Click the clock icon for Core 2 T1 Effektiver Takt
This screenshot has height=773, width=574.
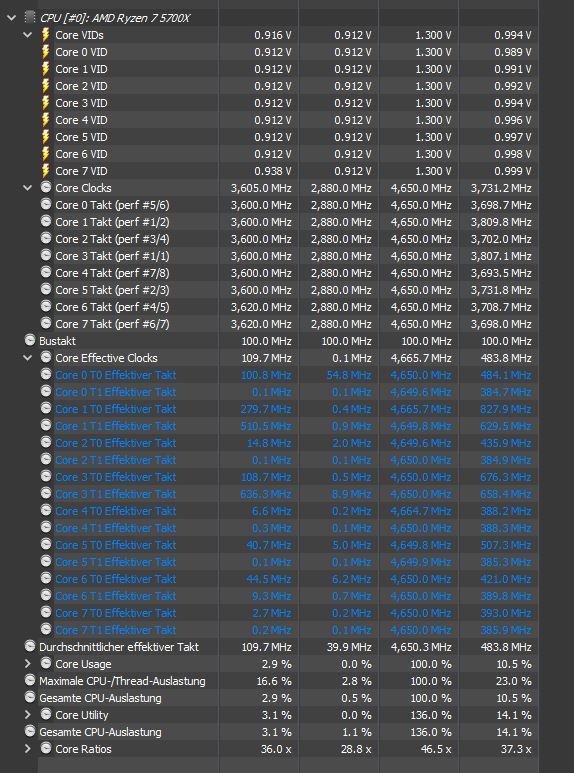coord(46,459)
